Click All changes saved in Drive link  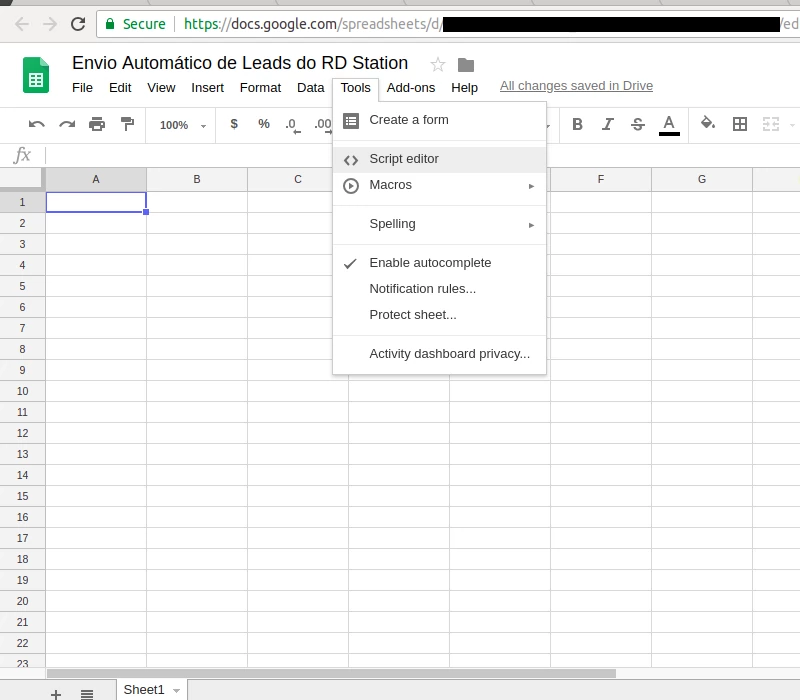576,85
